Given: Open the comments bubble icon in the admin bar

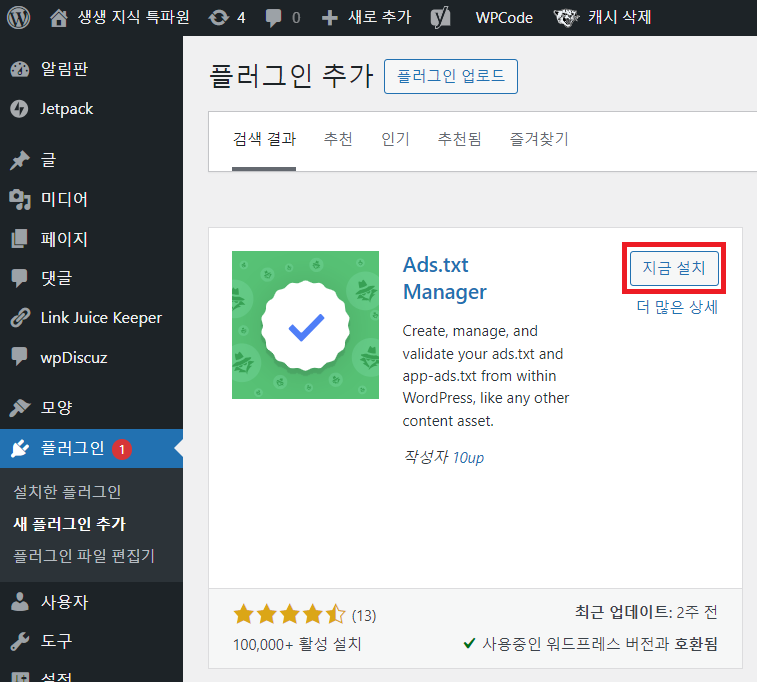Looking at the screenshot, I should [x=273, y=18].
